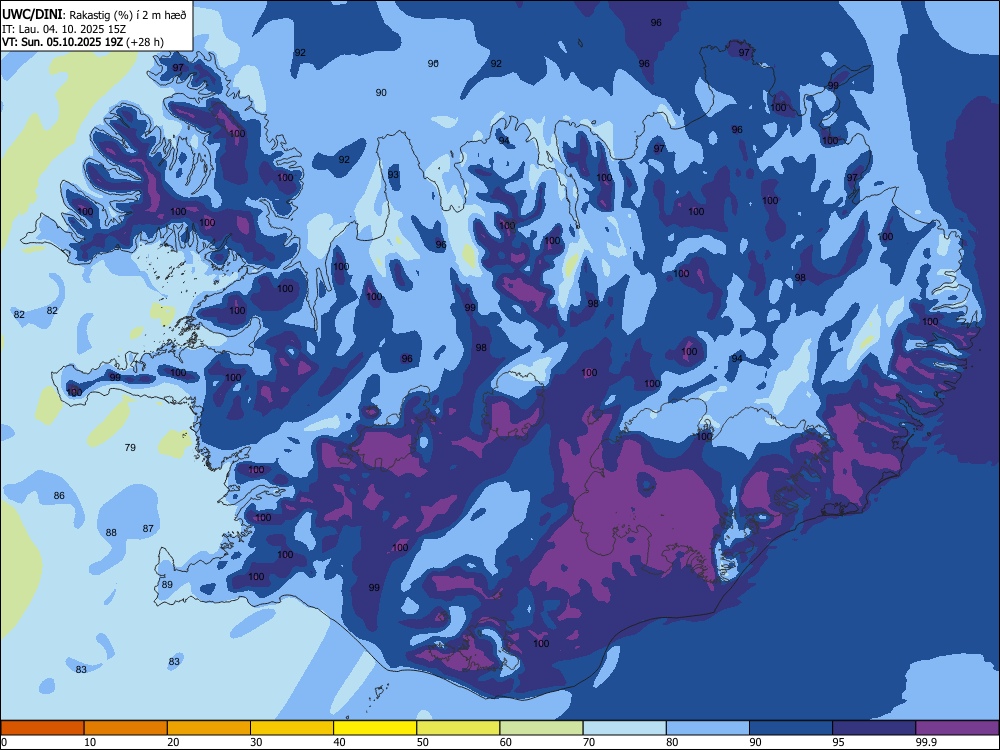Viewport: 1000px width, 750px height.
Task: Click the humidity value 89 near the southwest peninsula
Action: click(167, 585)
